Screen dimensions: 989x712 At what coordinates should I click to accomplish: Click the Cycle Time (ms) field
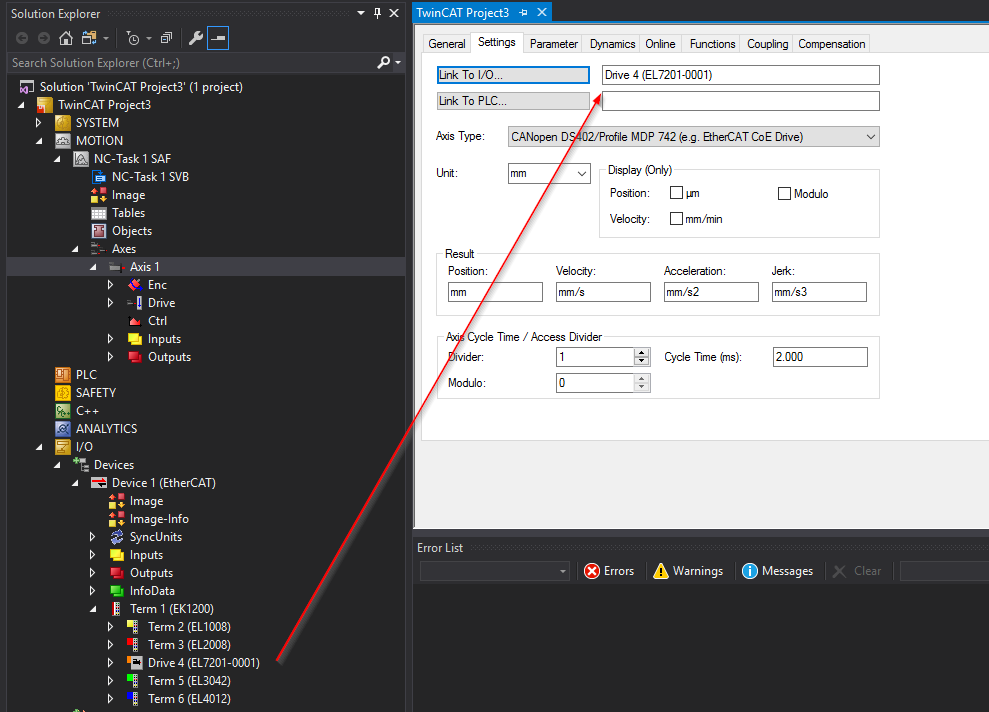tap(820, 357)
